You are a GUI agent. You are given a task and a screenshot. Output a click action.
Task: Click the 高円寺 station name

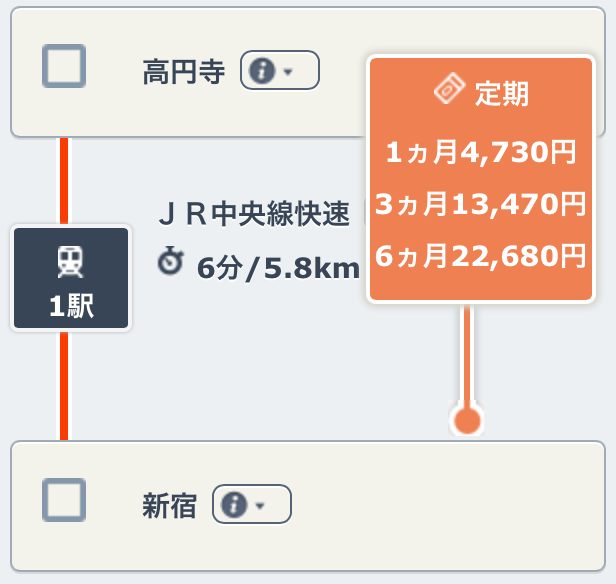(x=183, y=72)
